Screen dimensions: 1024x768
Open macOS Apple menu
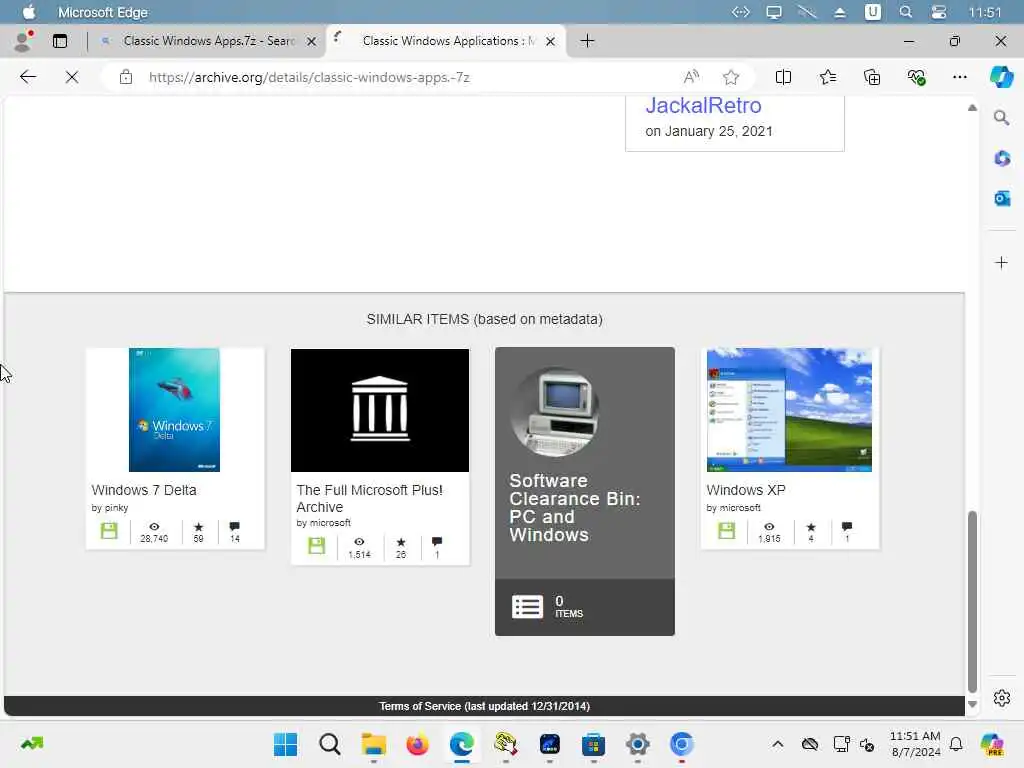point(29,12)
